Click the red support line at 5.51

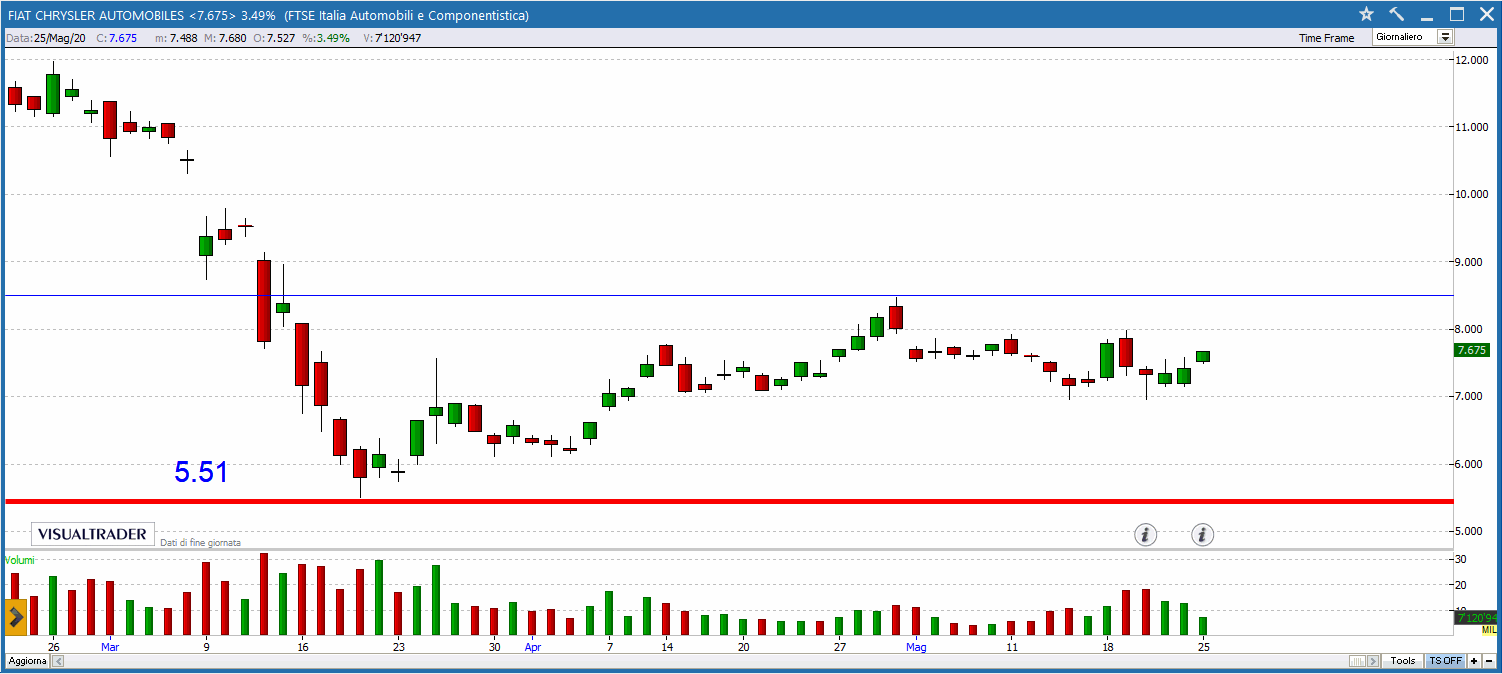coord(727,501)
